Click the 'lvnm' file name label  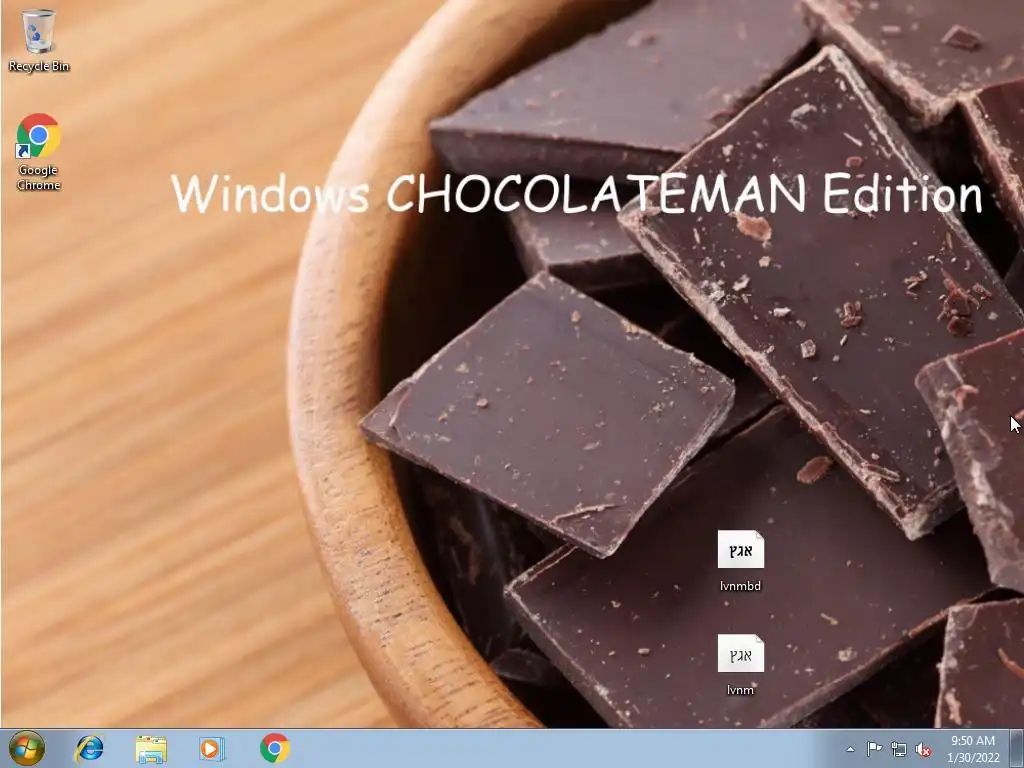[741, 690]
